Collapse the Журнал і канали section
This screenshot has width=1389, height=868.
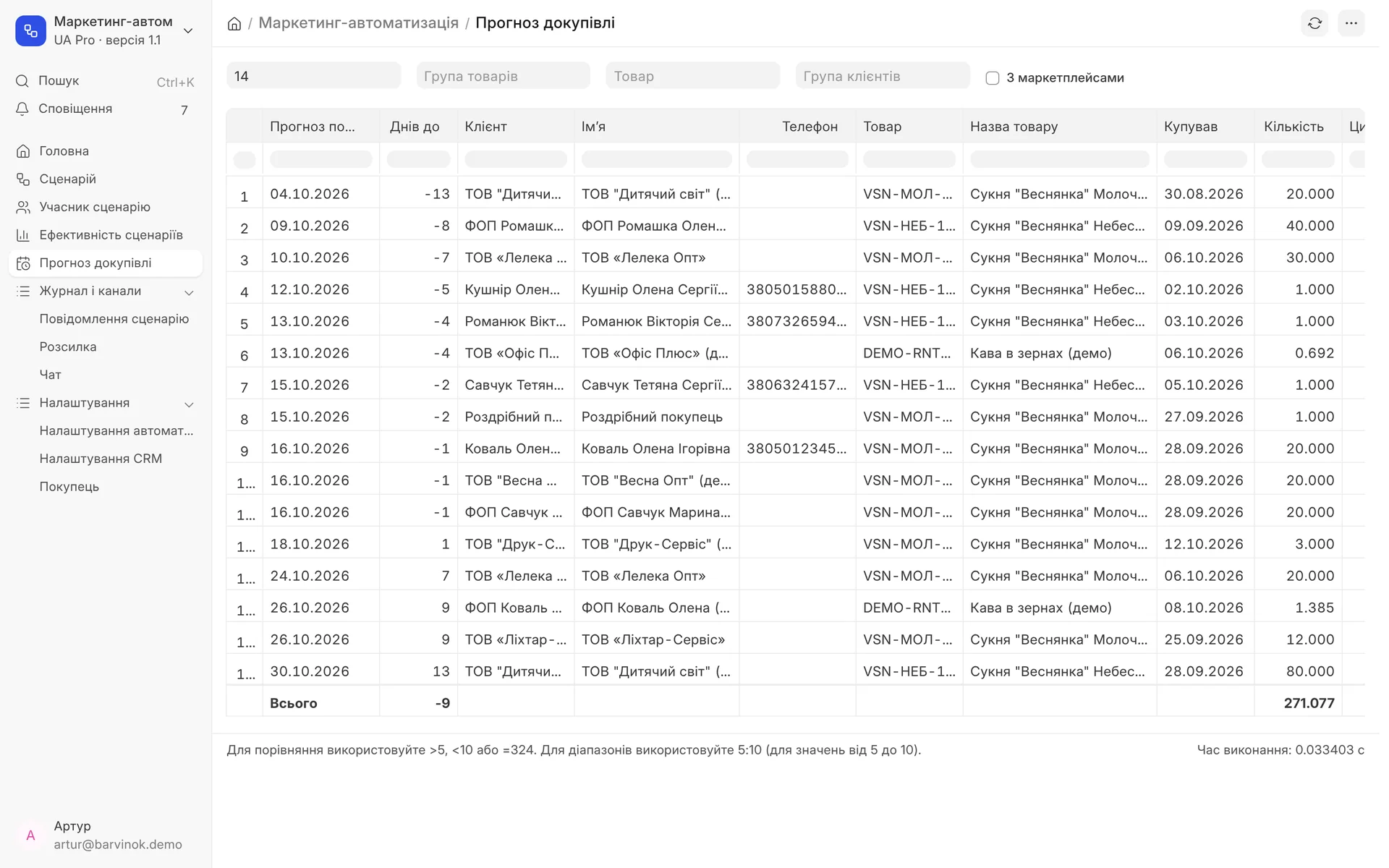(x=189, y=292)
